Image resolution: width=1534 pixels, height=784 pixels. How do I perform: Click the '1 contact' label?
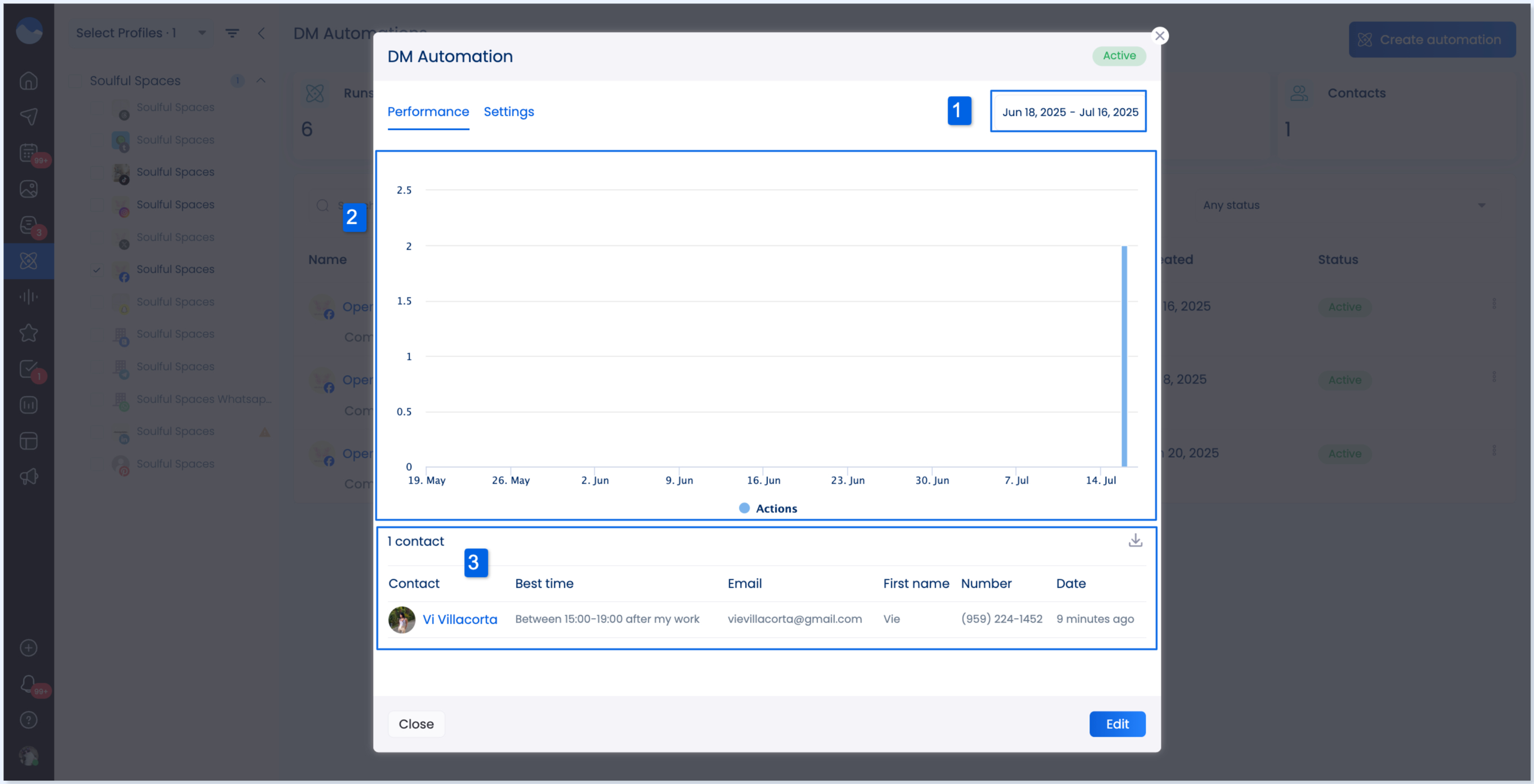click(416, 541)
